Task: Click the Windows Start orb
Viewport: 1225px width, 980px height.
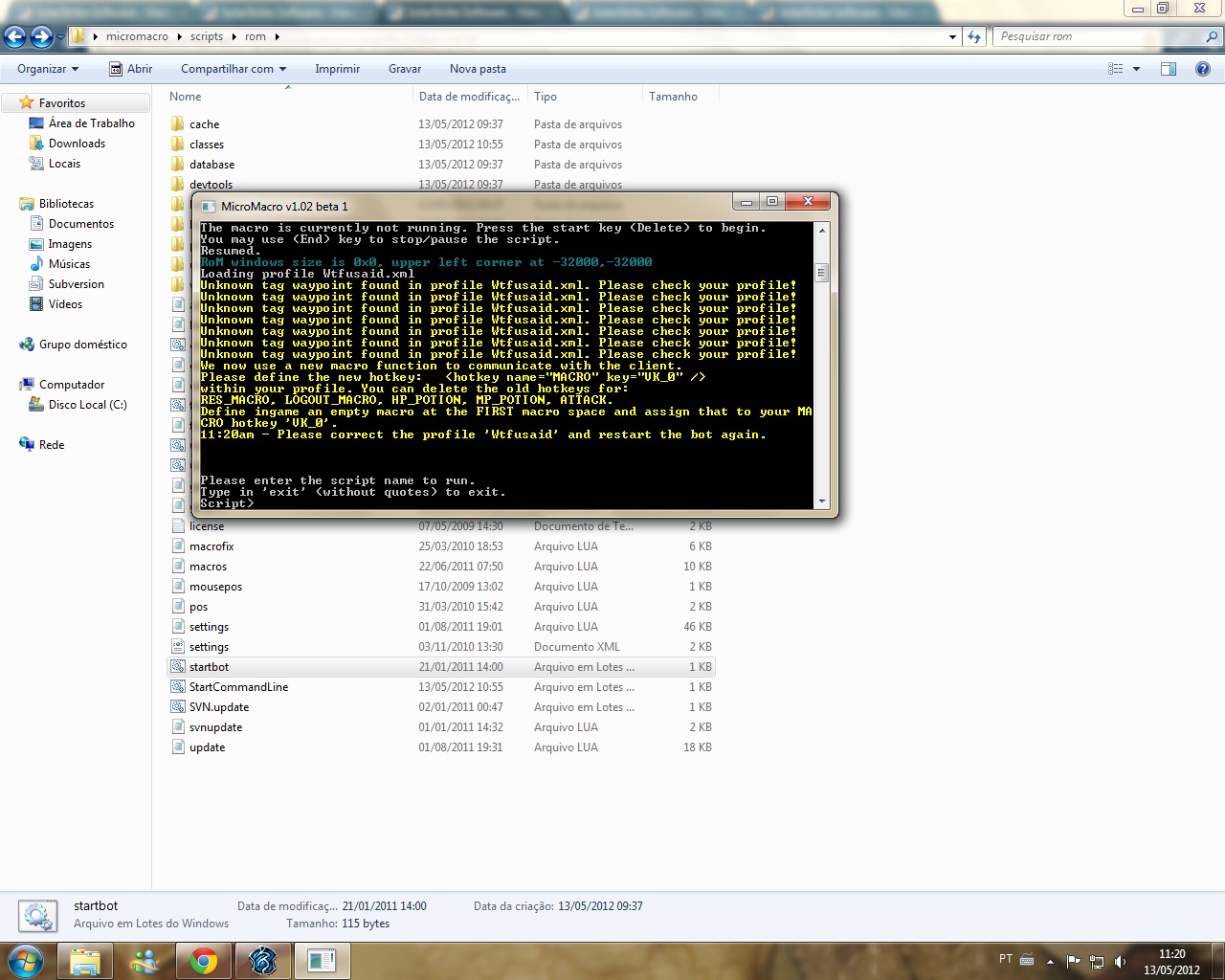Action: point(26,961)
